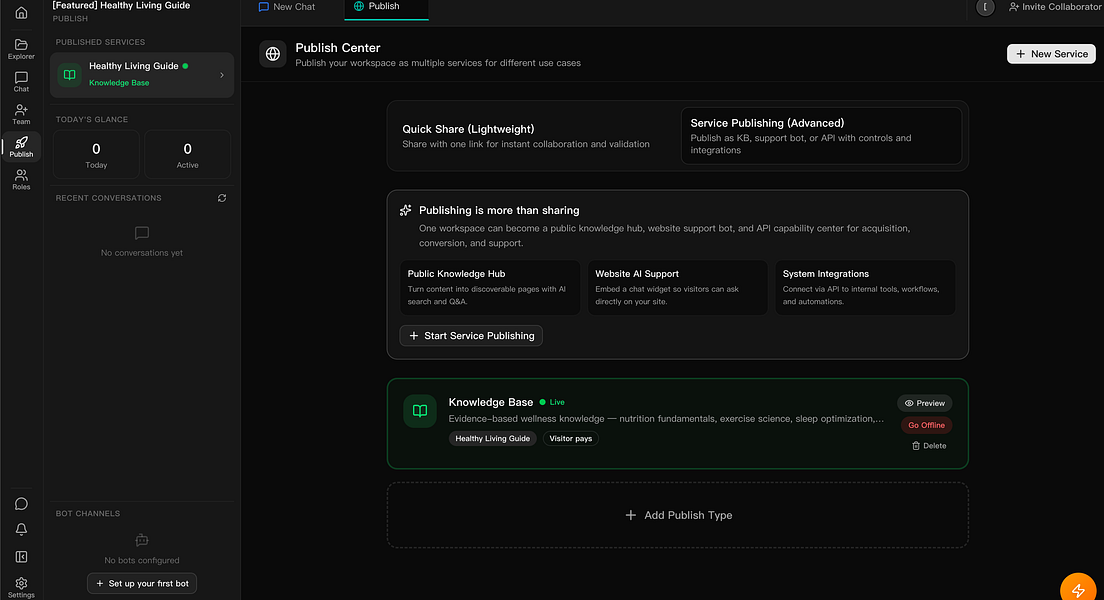Click the home icon in sidebar
The height and width of the screenshot is (600, 1104).
[21, 13]
